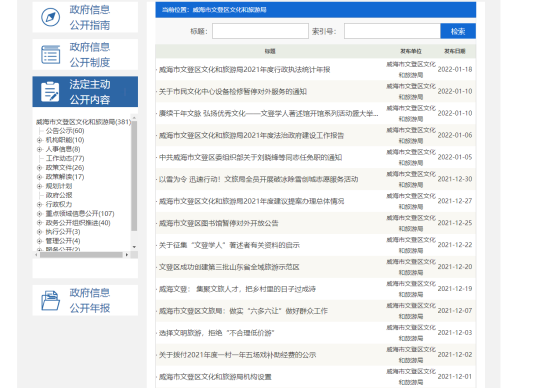Select 工作动态(77) in the tree
This screenshot has height=389, width=554.
pos(65,158)
